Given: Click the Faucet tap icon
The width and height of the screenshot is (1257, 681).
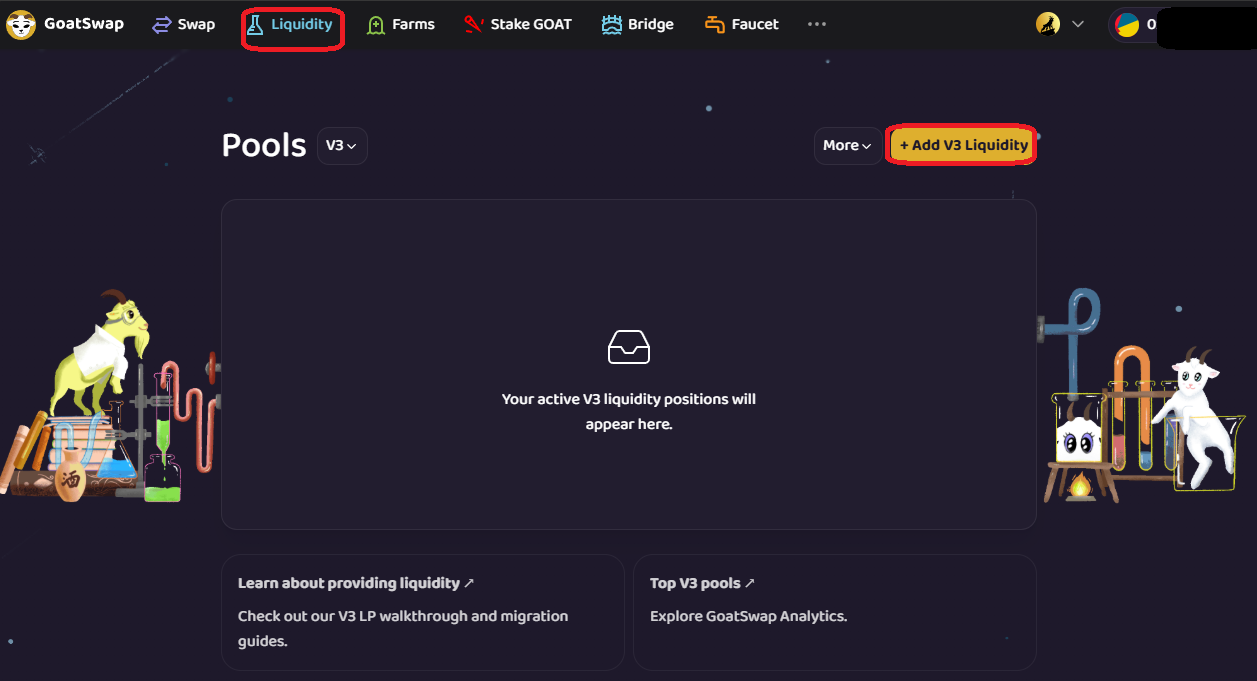Looking at the screenshot, I should click(715, 25).
